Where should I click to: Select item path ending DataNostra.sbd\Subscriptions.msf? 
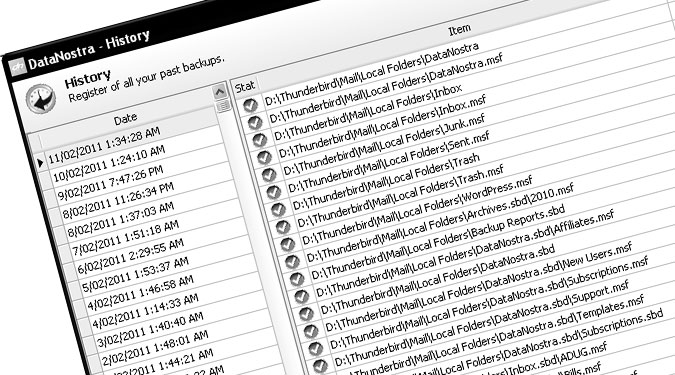coord(489,303)
